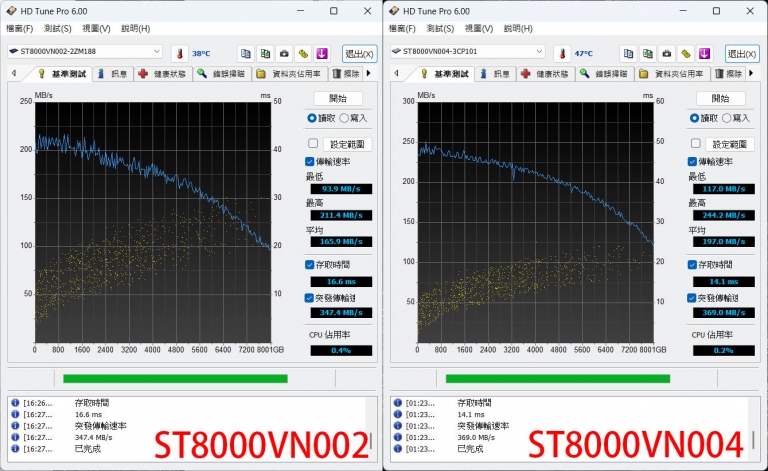Viewport: 768px width, 471px height.
Task: Open options icon in right window toolbar
Action: pos(686,53)
